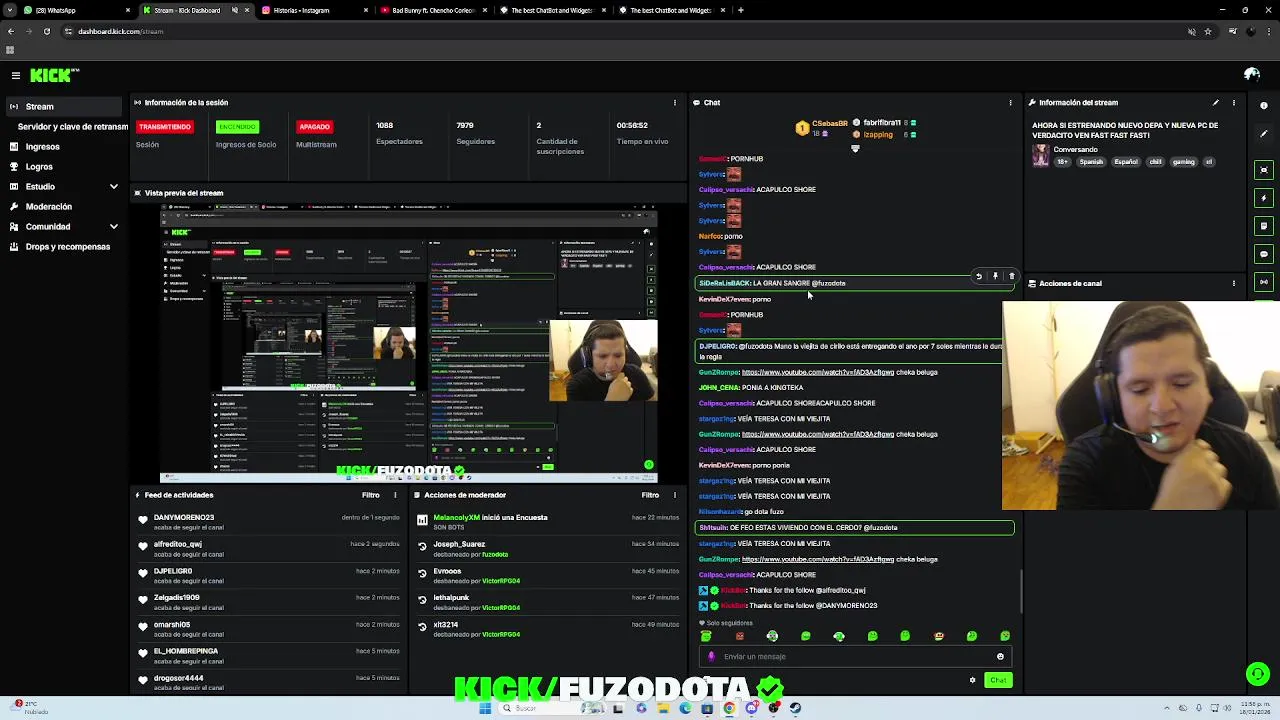
Task: Open Servidor y clave de retransmisión item
Action: pos(72,127)
